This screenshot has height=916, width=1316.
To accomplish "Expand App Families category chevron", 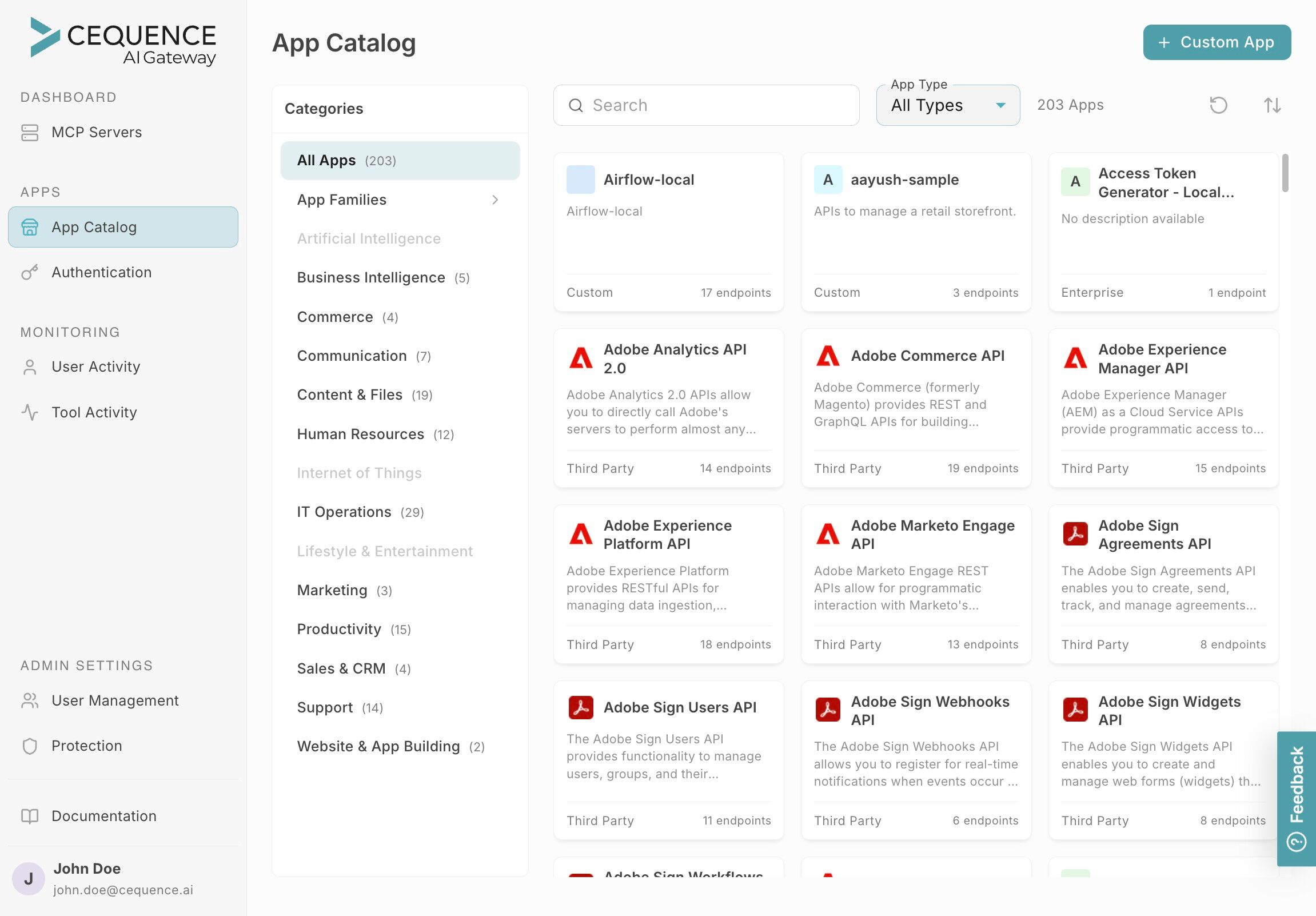I will [x=495, y=200].
